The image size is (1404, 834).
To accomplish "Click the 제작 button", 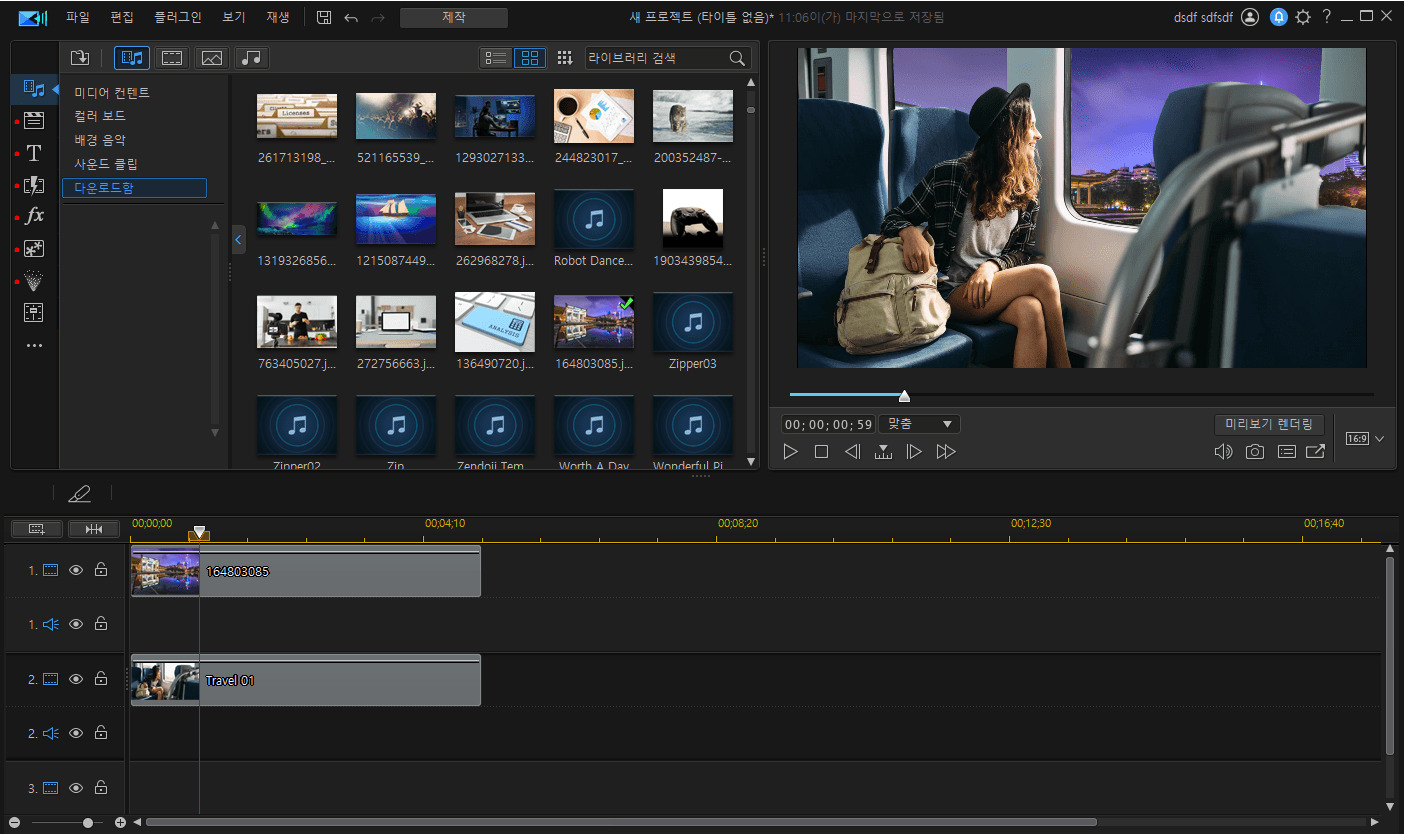I will coord(453,17).
